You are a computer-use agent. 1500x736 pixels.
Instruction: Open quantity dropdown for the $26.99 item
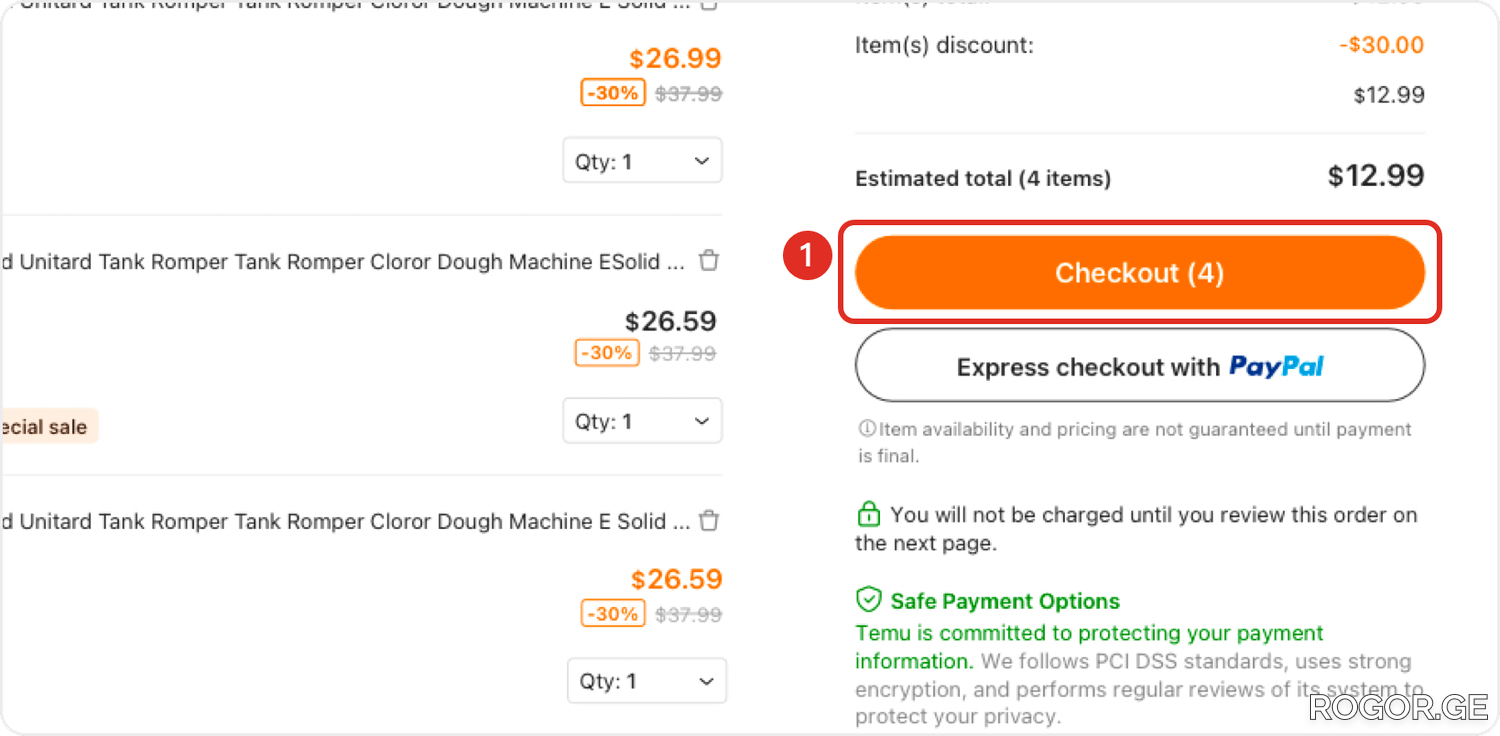tap(642, 161)
